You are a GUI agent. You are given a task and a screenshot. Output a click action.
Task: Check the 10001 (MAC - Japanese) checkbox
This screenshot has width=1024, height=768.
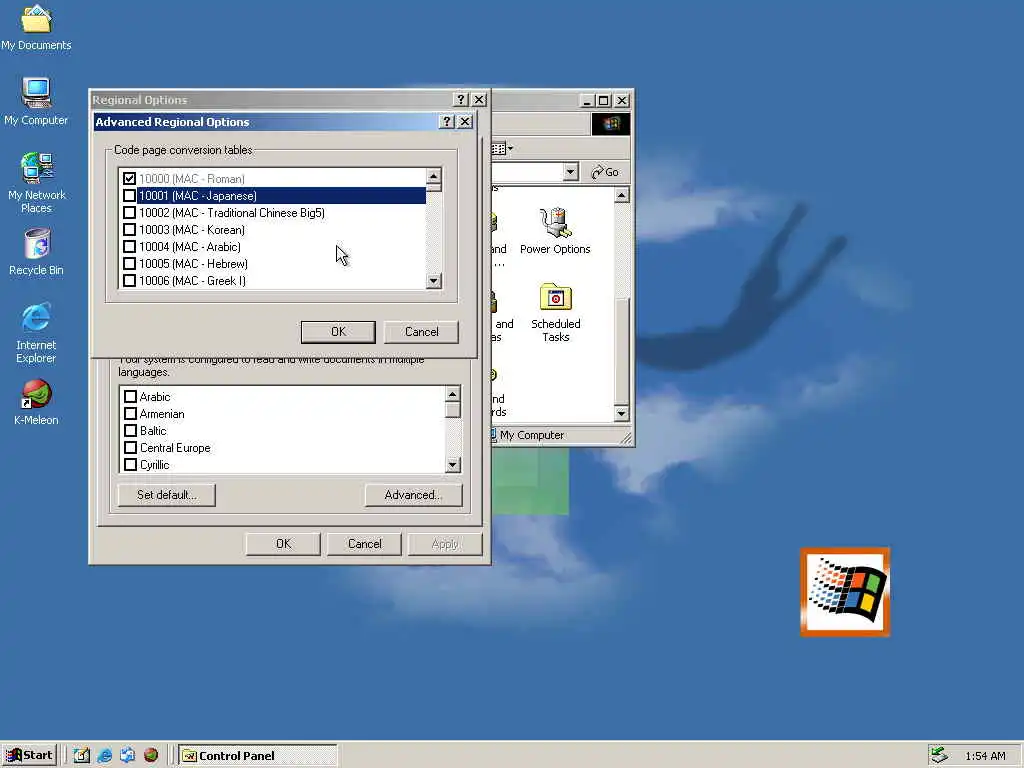pos(129,195)
